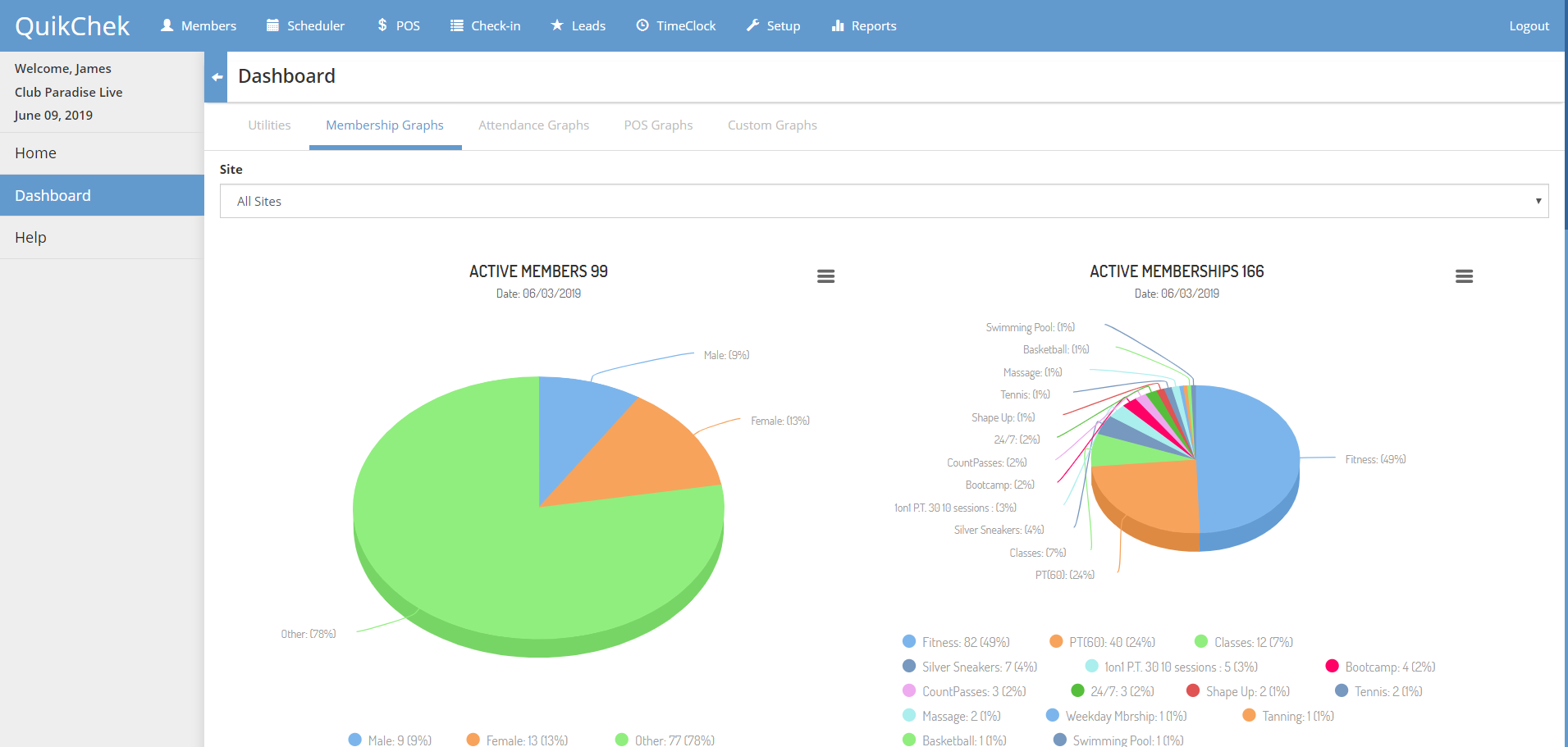The image size is (1568, 747).
Task: Switch to the POS Graphs tab
Action: (x=658, y=125)
